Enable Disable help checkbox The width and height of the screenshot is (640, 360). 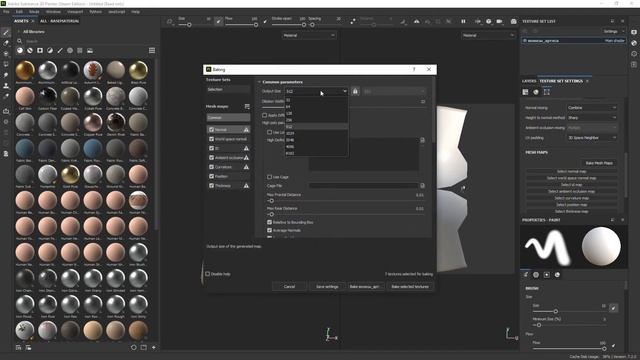[208, 274]
